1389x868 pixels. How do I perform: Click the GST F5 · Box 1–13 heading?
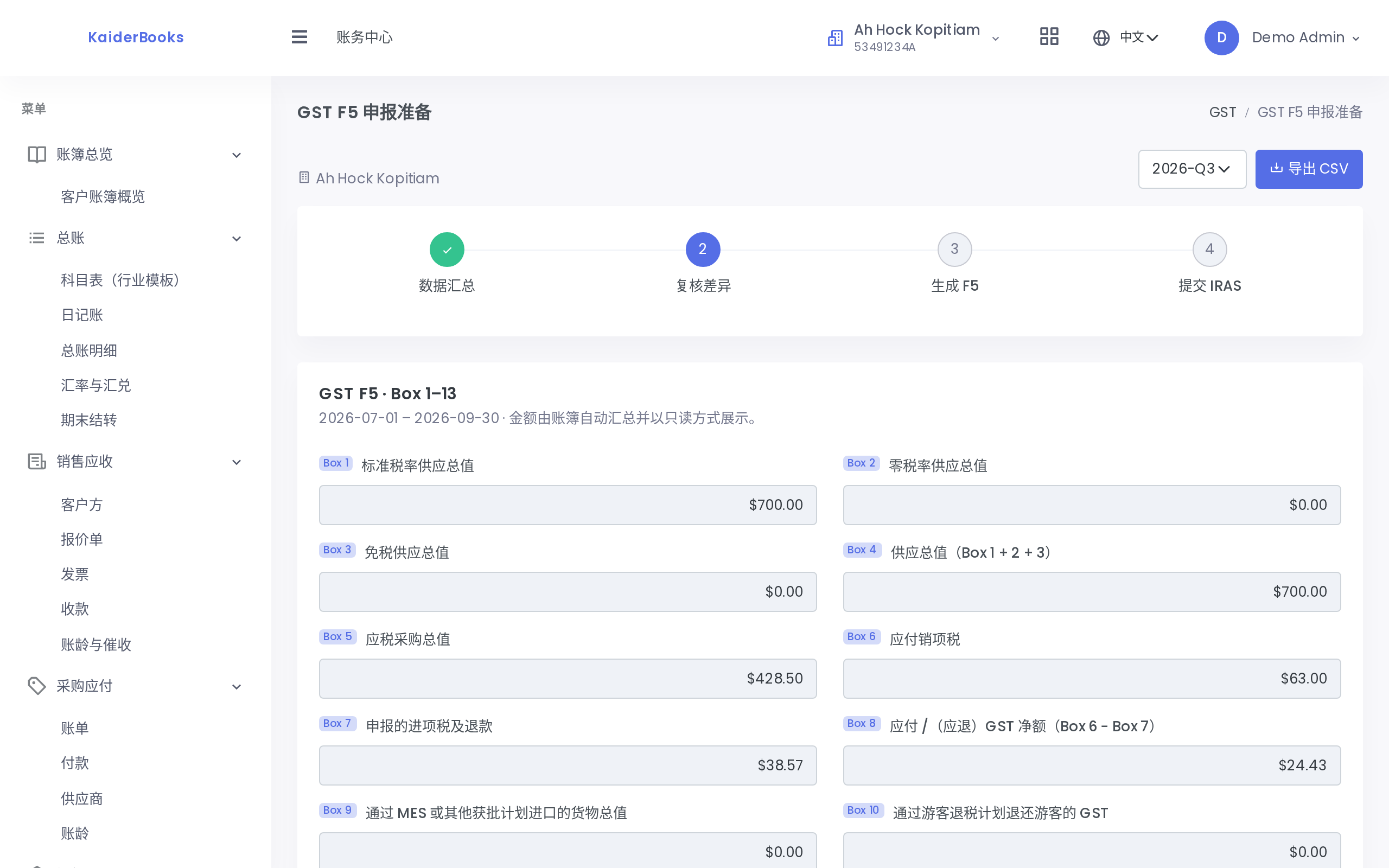point(387,394)
